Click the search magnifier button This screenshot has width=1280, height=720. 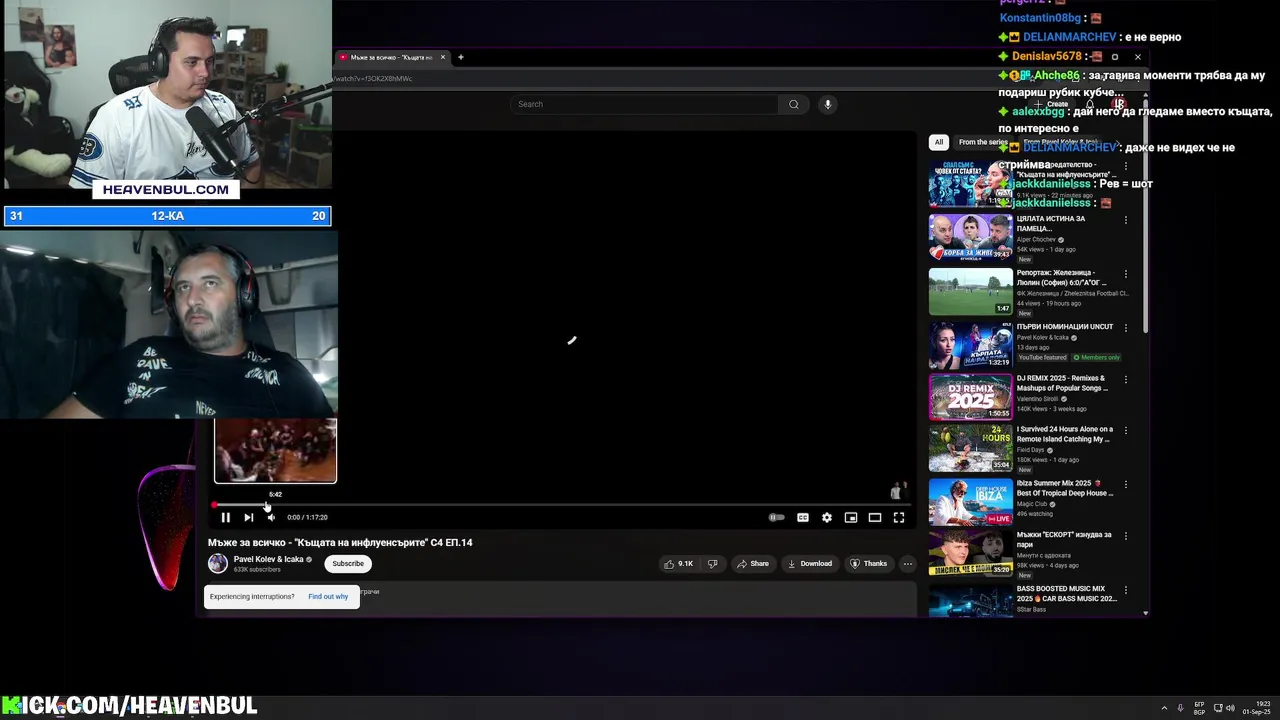(x=793, y=104)
